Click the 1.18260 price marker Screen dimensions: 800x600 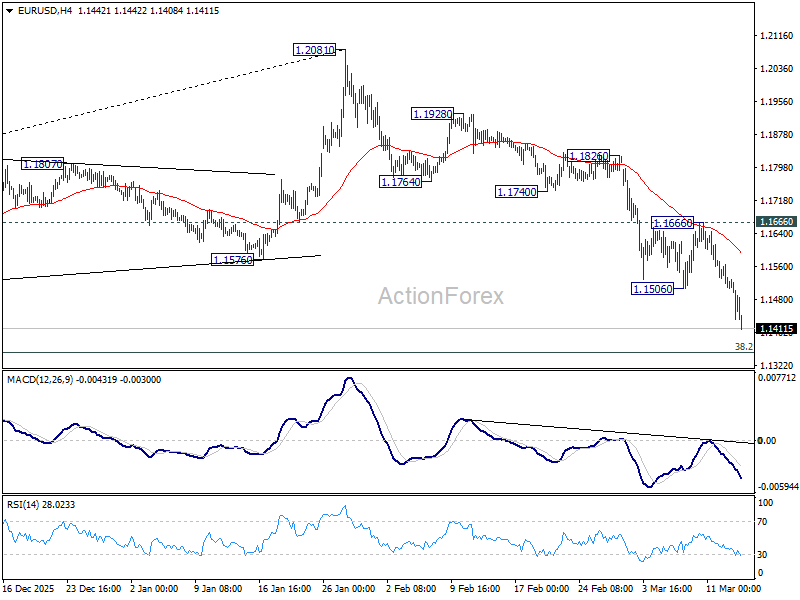point(589,155)
